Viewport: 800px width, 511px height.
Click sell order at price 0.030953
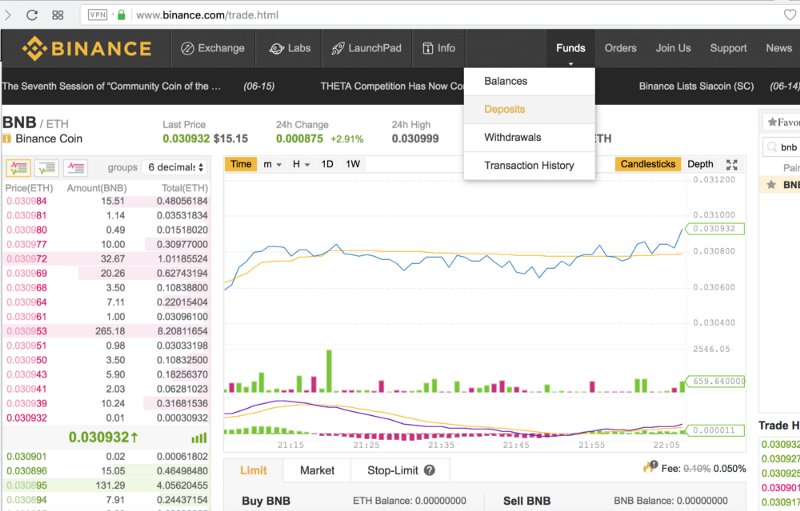point(107,331)
